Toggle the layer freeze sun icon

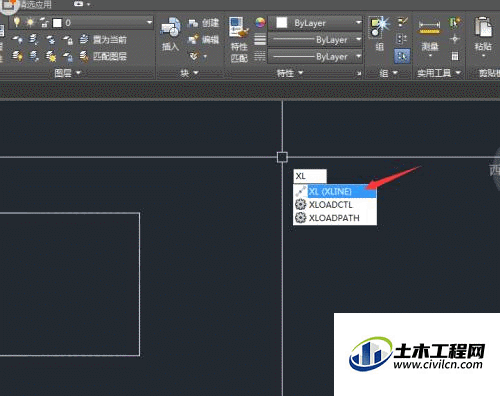(30, 23)
